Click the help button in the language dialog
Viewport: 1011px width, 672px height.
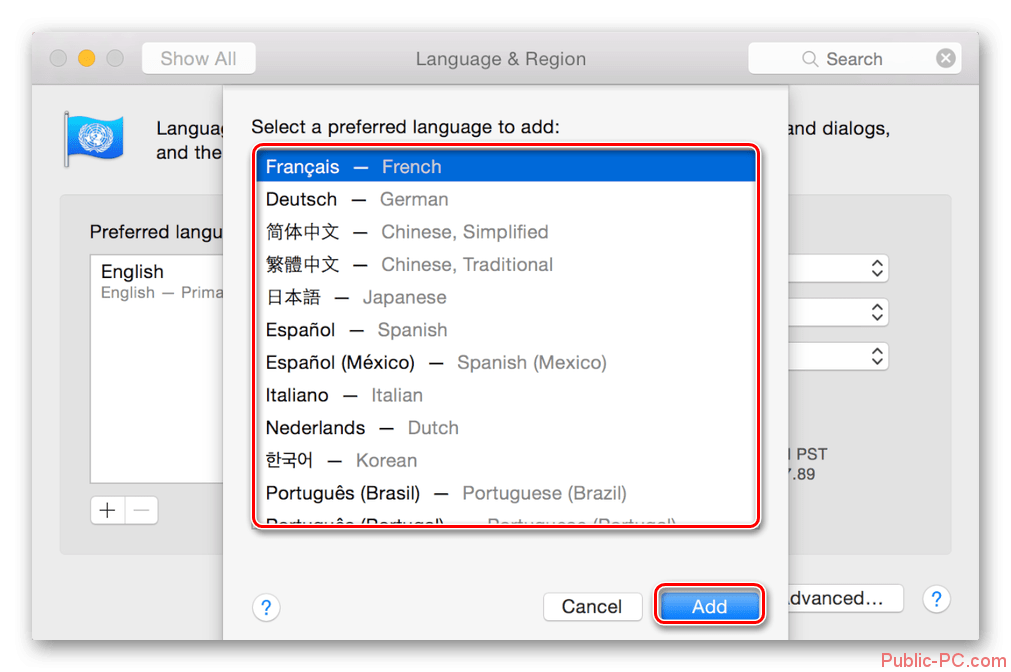[x=266, y=606]
